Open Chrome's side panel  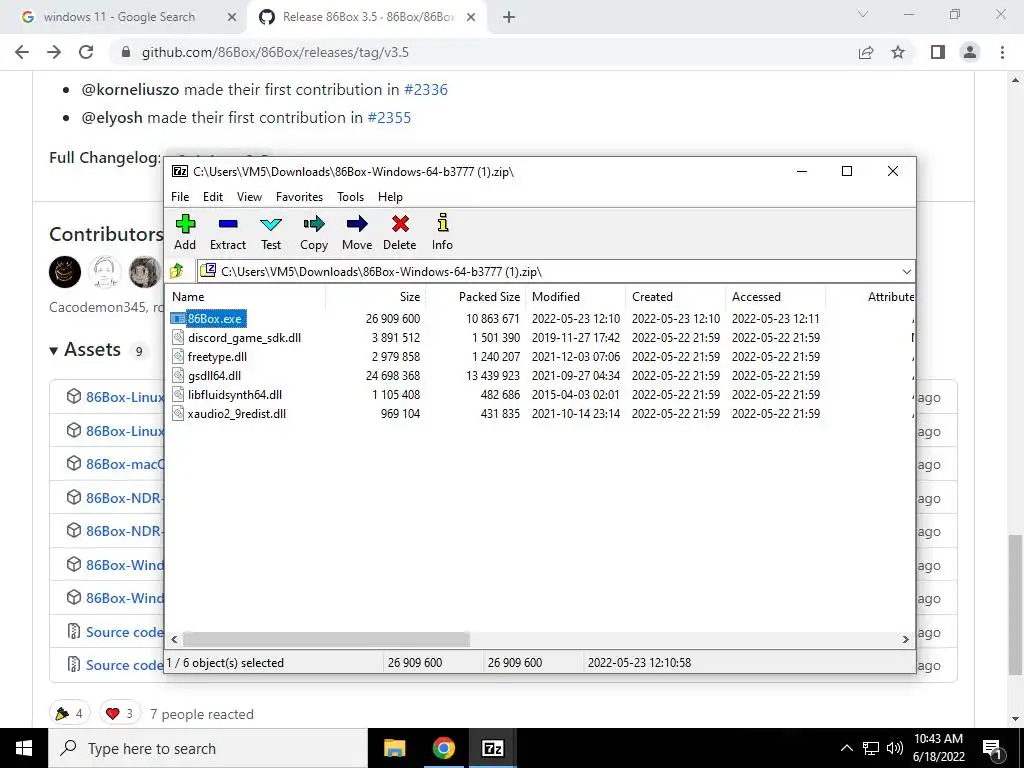click(938, 52)
